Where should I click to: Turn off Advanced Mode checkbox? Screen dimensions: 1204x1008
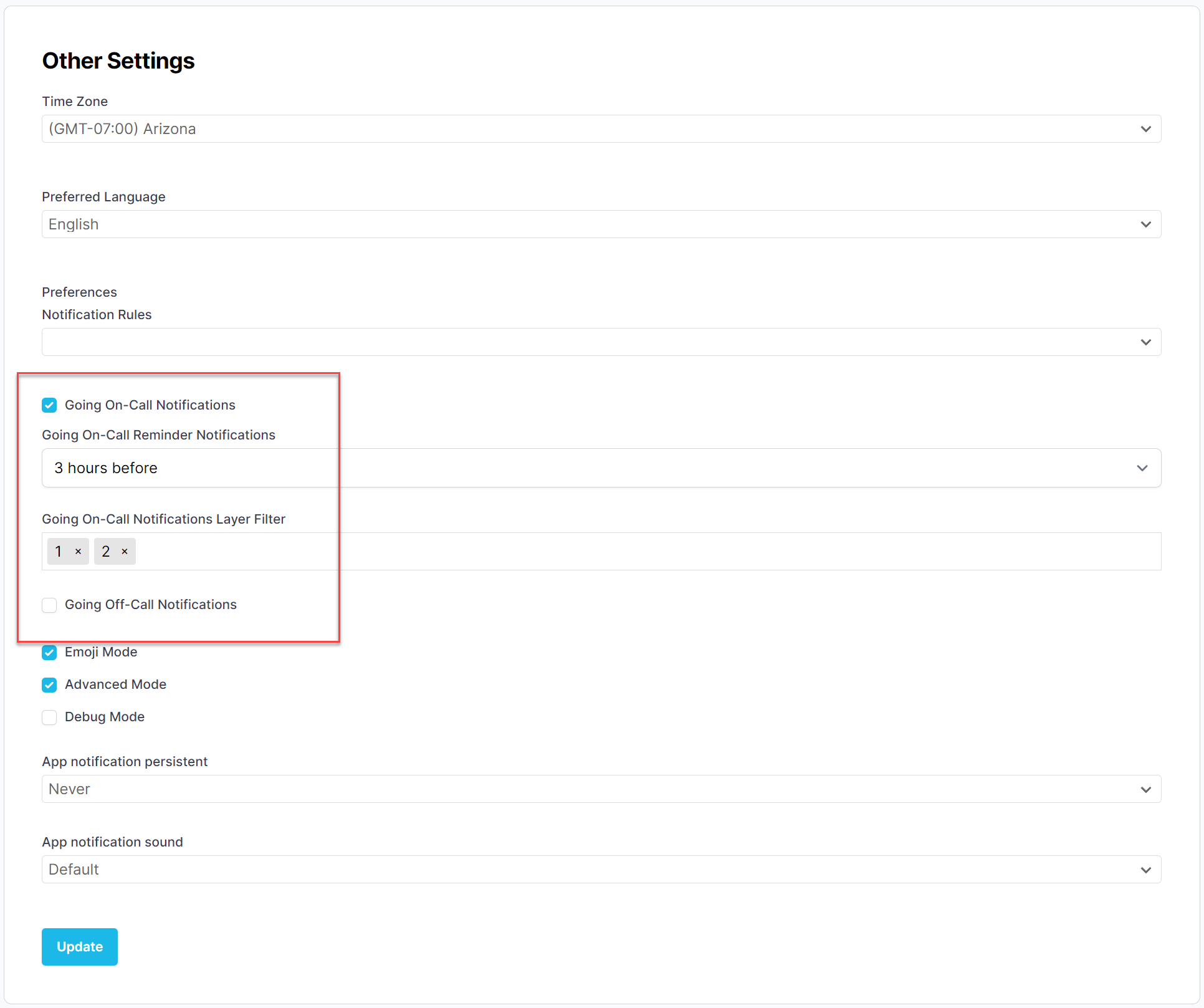49,685
